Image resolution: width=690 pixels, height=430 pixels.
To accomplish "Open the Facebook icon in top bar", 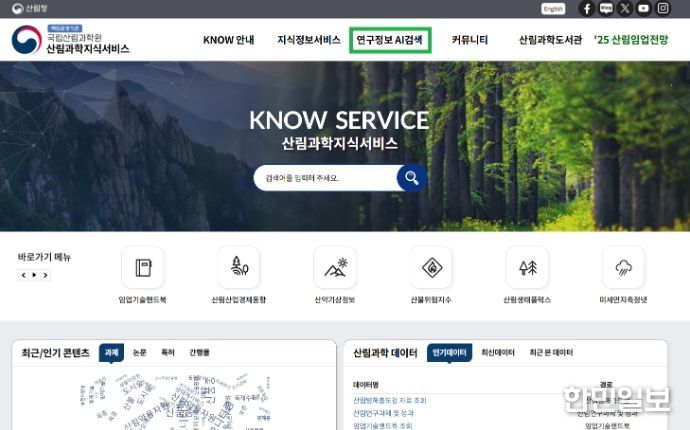I will 587,8.
